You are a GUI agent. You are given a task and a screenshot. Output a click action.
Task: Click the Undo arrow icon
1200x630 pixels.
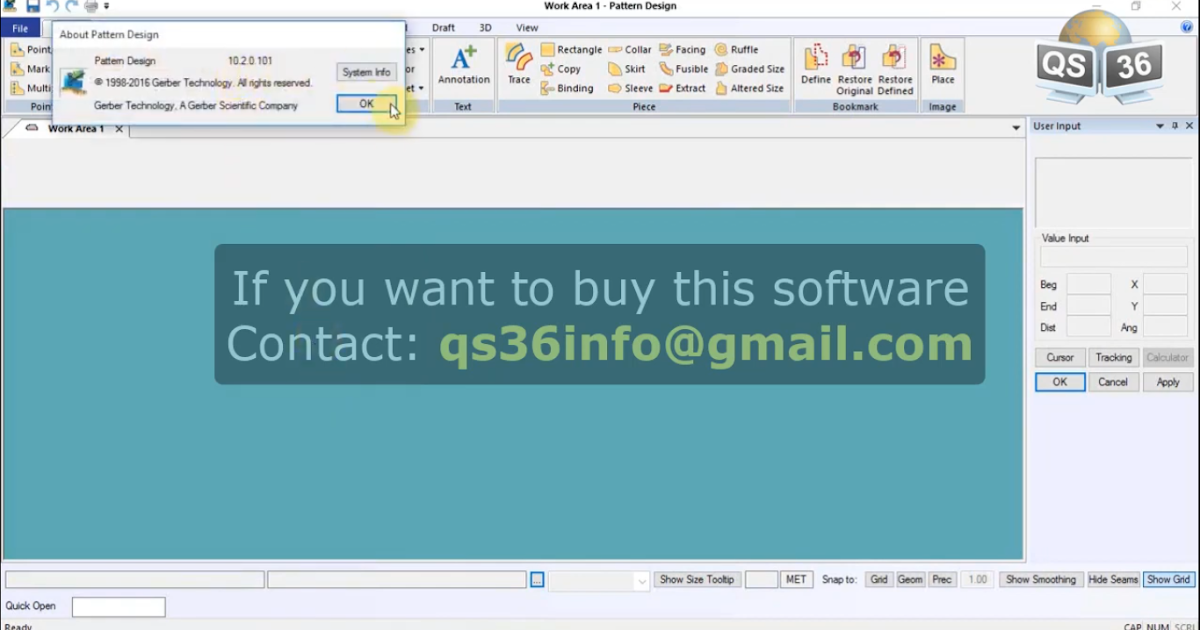coord(52,6)
